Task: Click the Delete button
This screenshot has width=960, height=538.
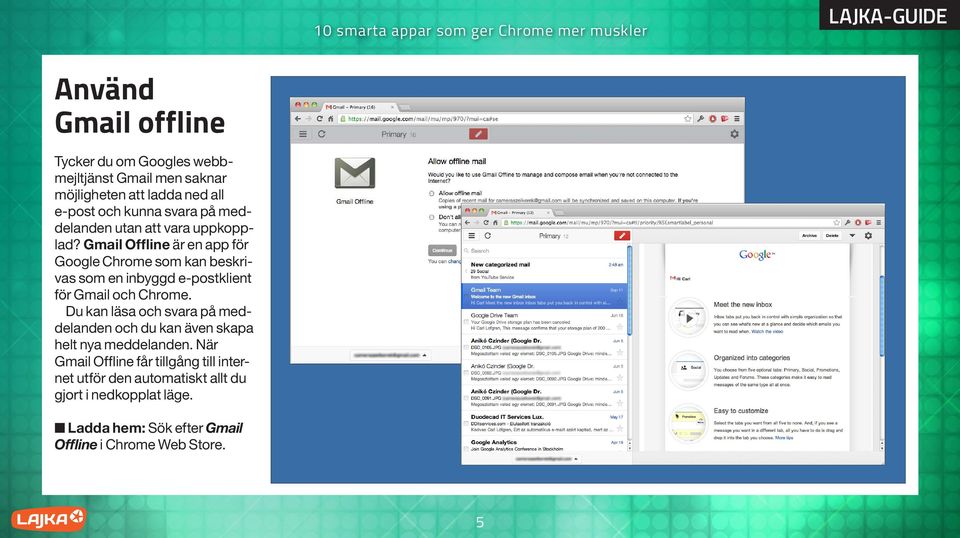Action: point(832,236)
